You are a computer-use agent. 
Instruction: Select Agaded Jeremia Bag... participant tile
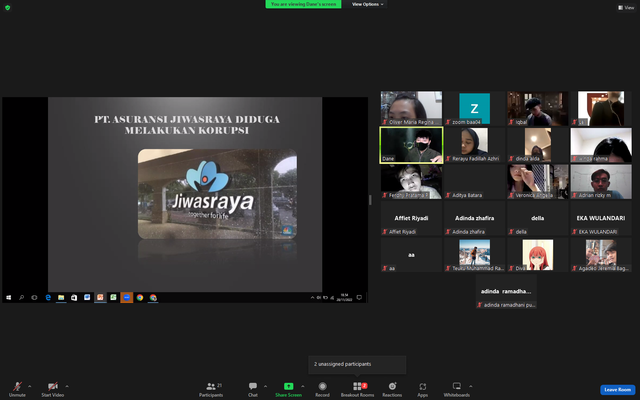coord(601,255)
